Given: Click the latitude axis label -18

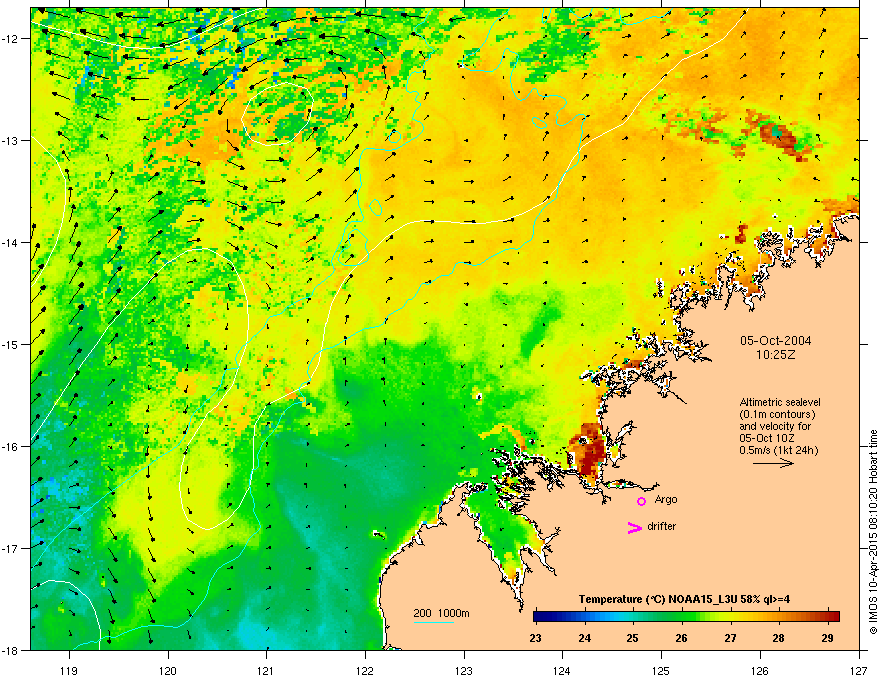Looking at the screenshot, I should 12,651.
